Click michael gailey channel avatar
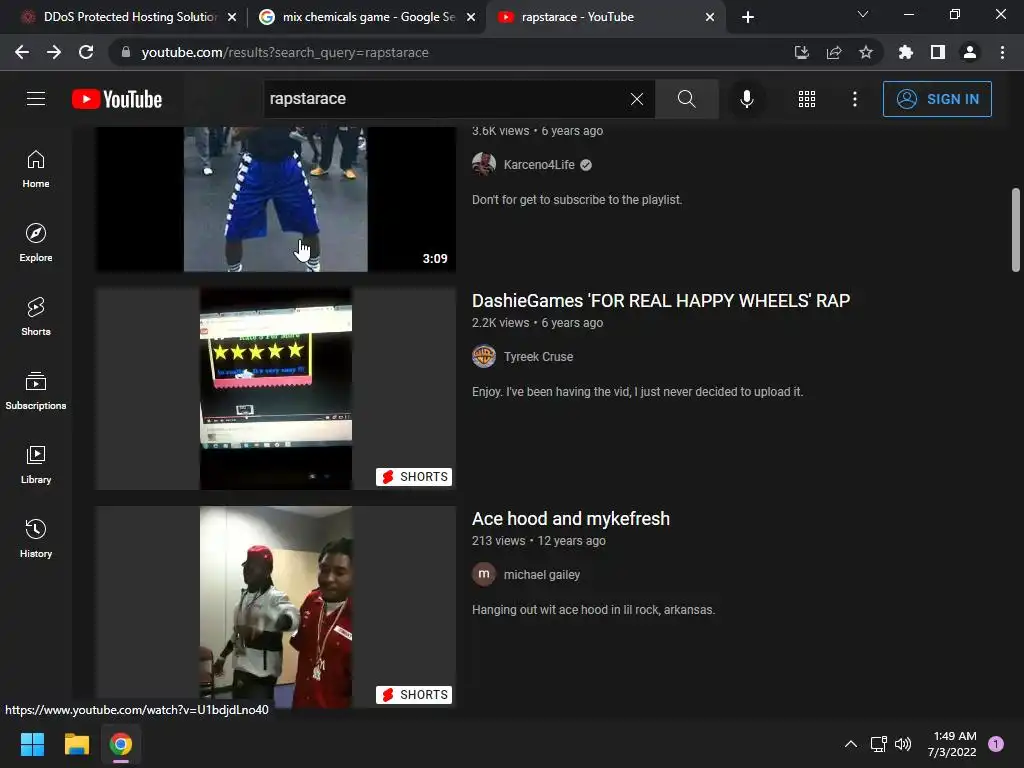 [x=484, y=575]
